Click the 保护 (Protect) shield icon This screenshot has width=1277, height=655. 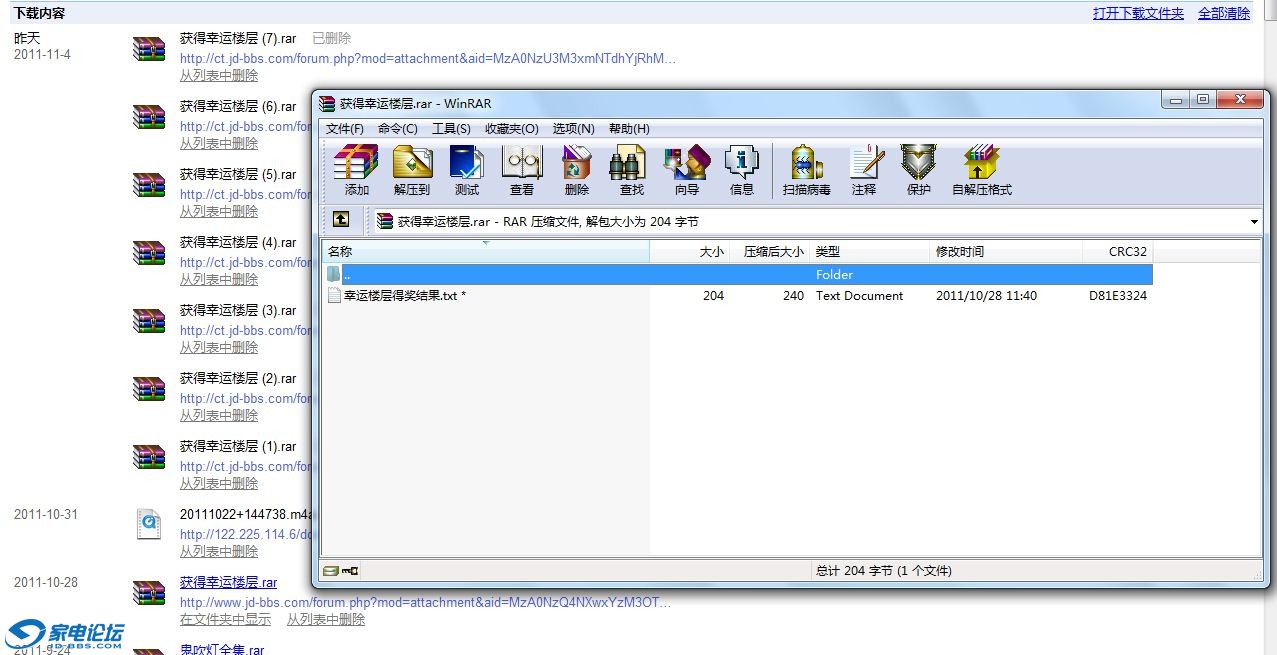[x=918, y=169]
